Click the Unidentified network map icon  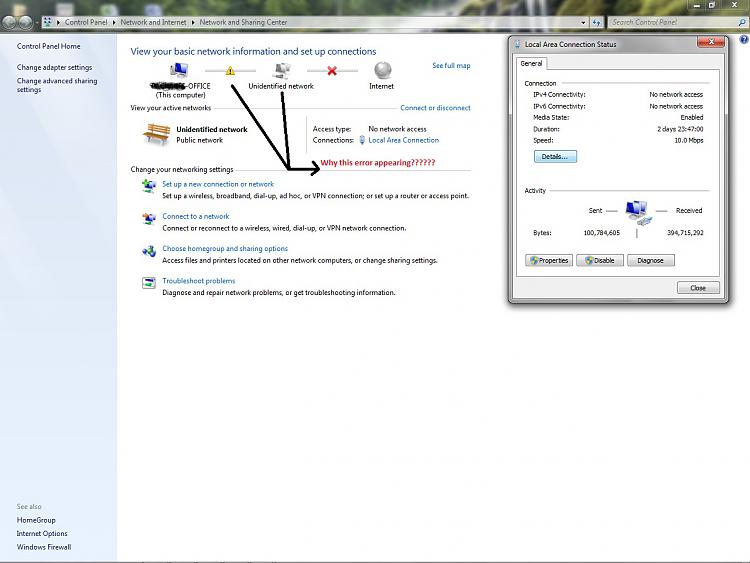coord(282,71)
